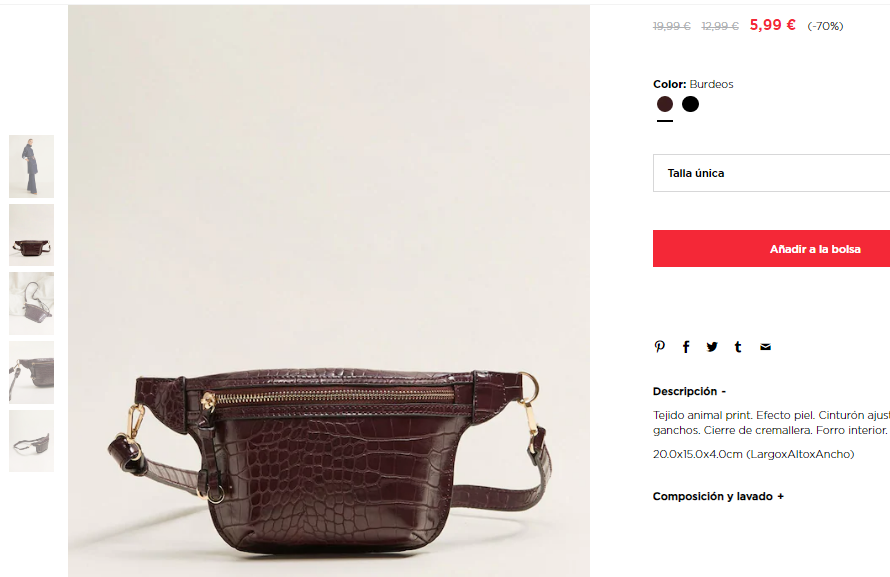
Task: Tweet this bag with Twitter icon
Action: 712,347
